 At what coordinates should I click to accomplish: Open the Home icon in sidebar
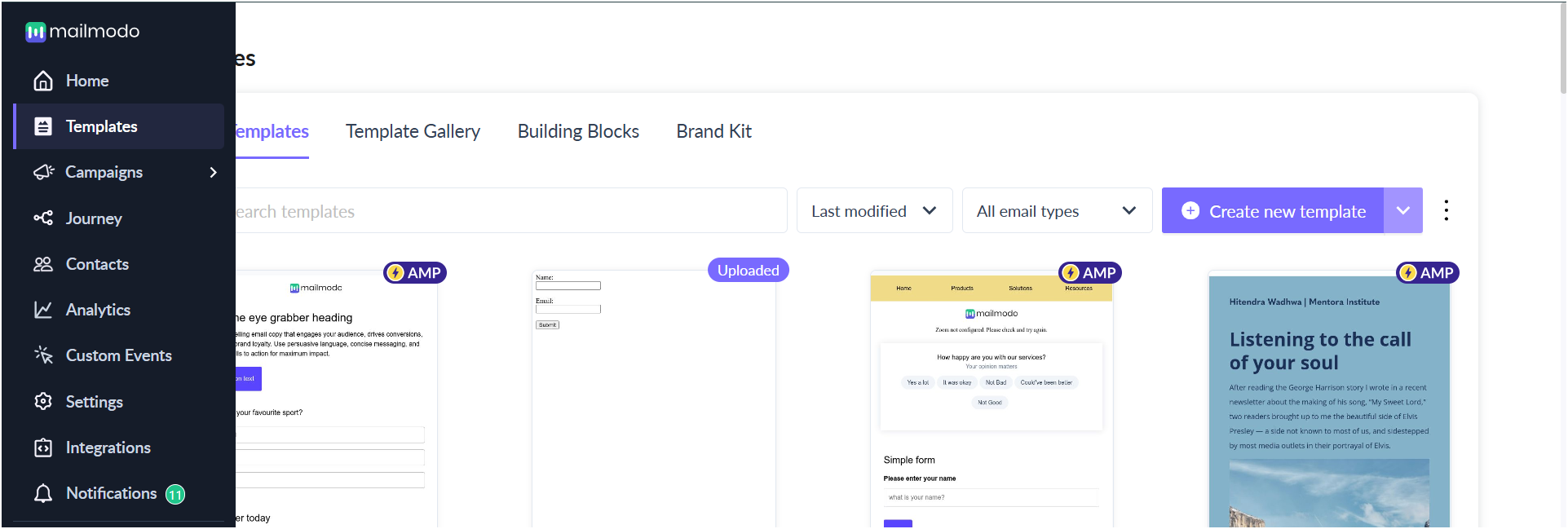tap(43, 81)
